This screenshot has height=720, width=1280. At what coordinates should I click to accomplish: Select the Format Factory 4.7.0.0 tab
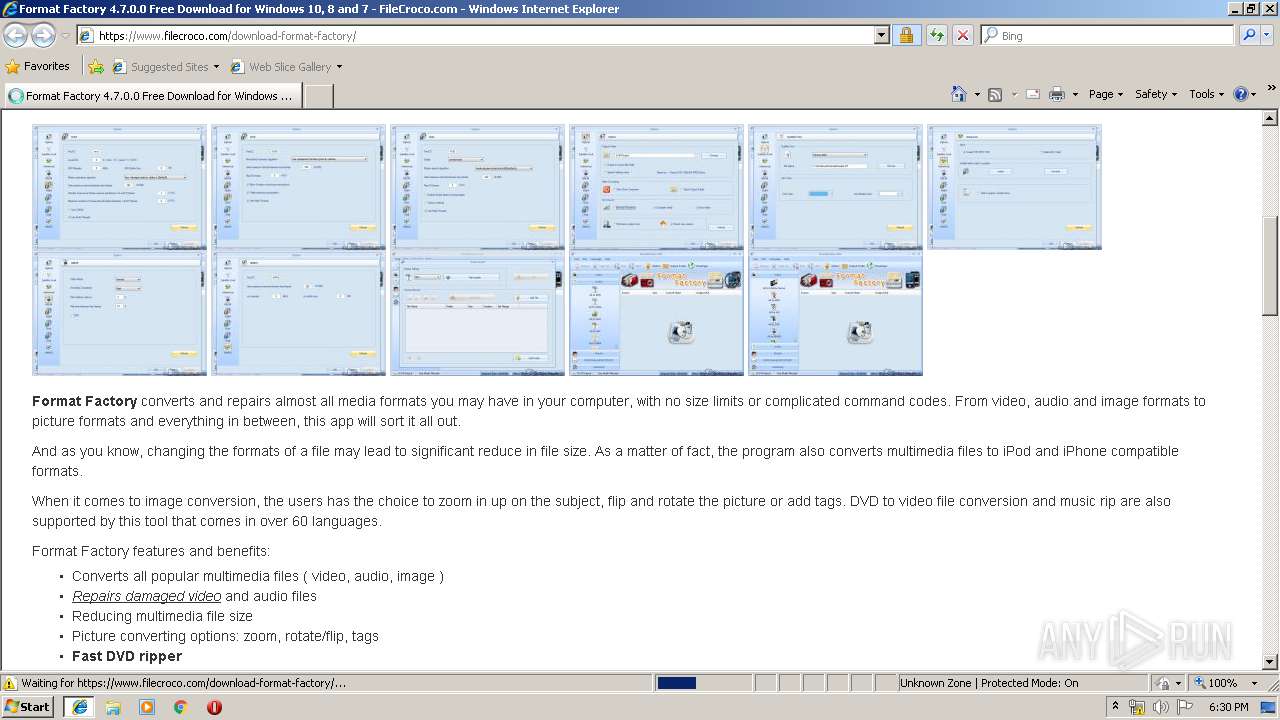pyautogui.click(x=151, y=96)
